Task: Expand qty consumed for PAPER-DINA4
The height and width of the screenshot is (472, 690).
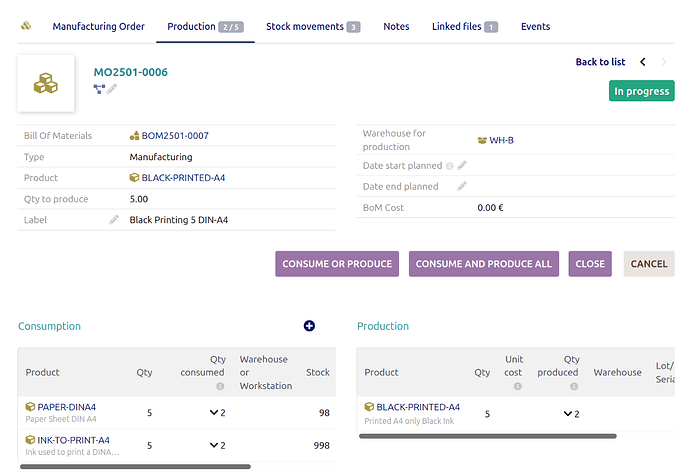Action: tap(216, 413)
